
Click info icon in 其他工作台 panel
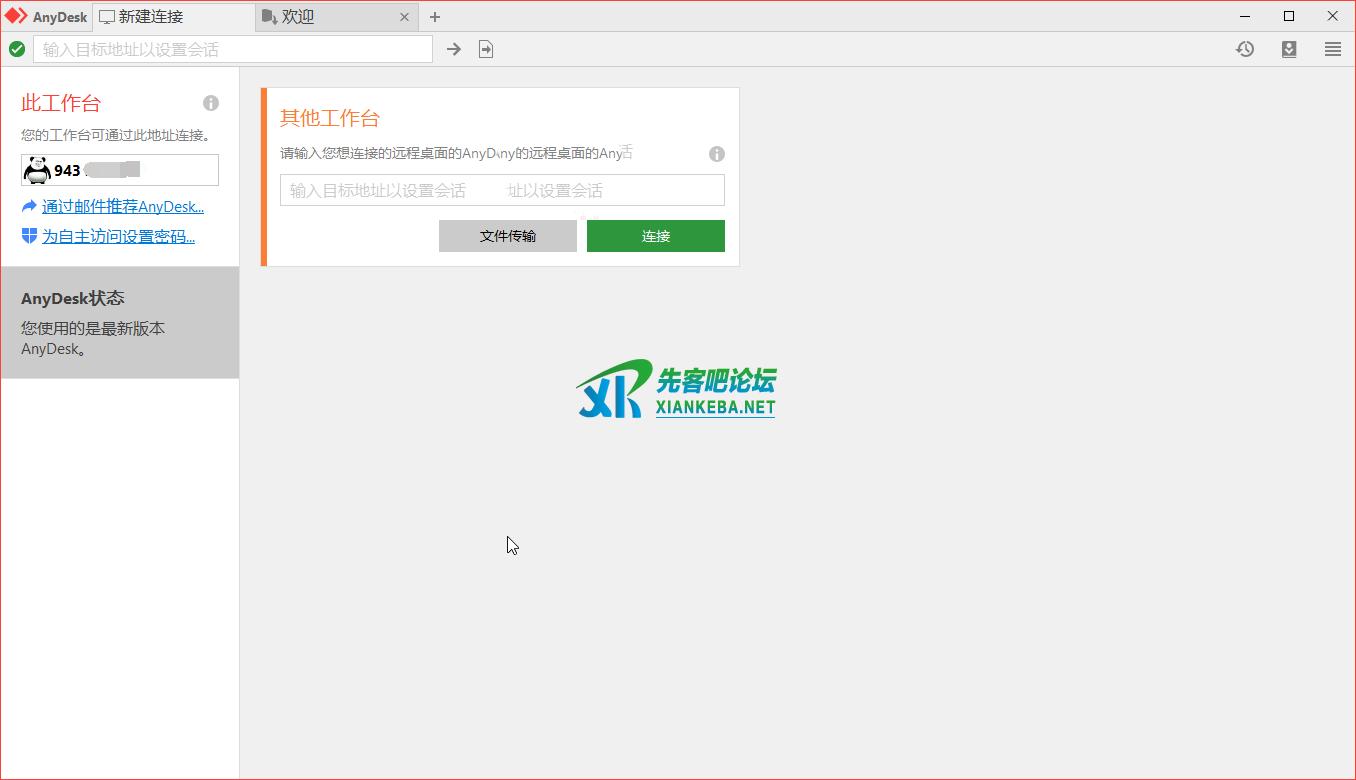coord(717,154)
